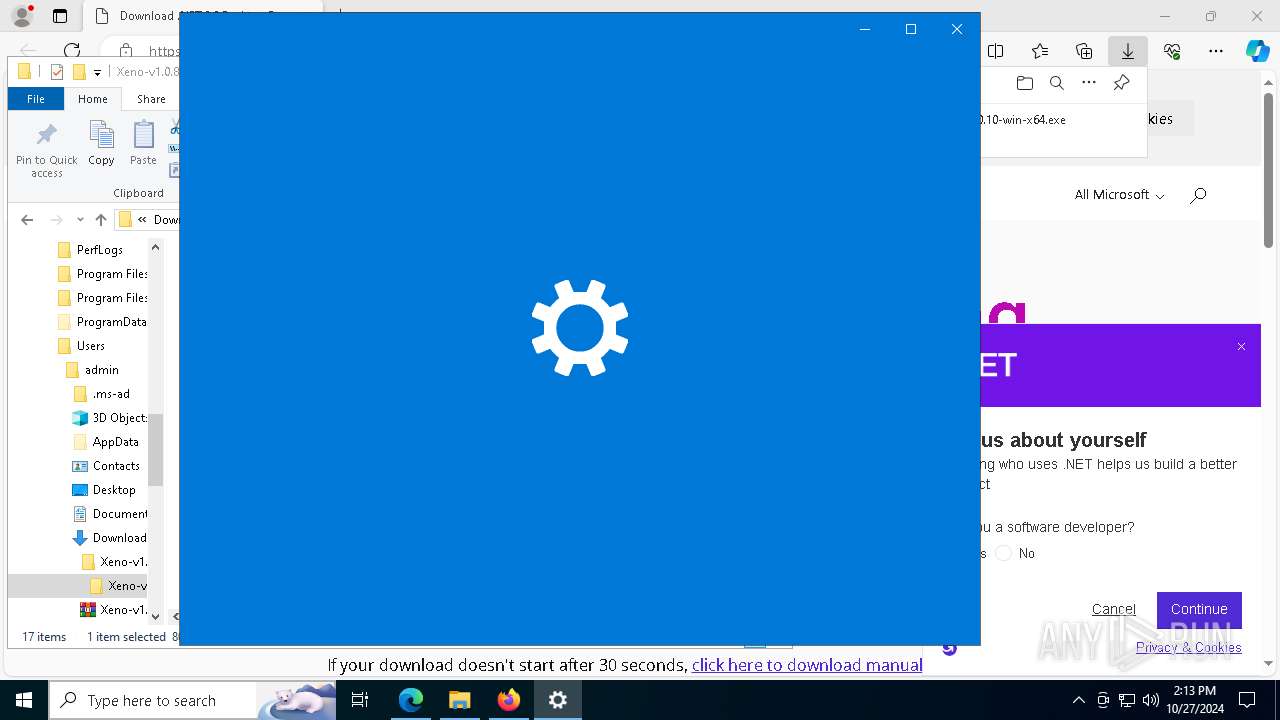
Task: Open Edge favorites star icon
Action: [1040, 51]
